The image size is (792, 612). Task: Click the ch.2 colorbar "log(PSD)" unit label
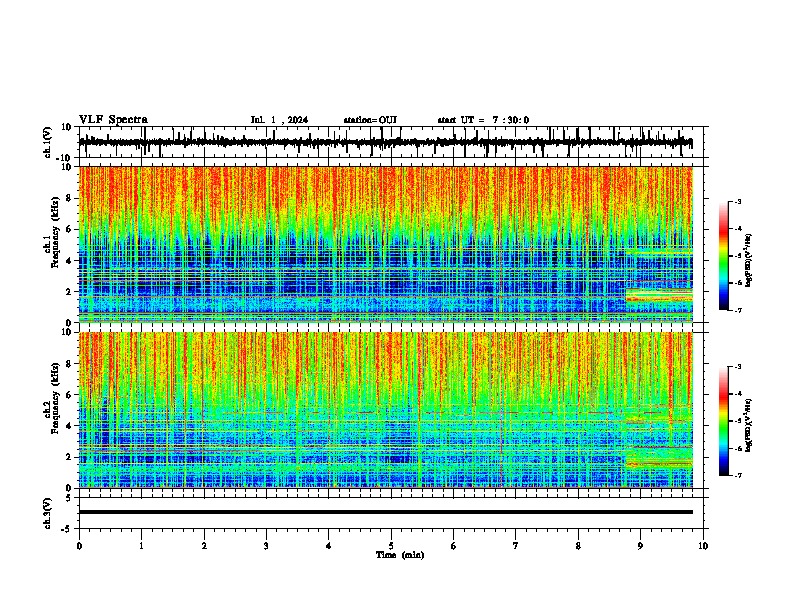748,425
